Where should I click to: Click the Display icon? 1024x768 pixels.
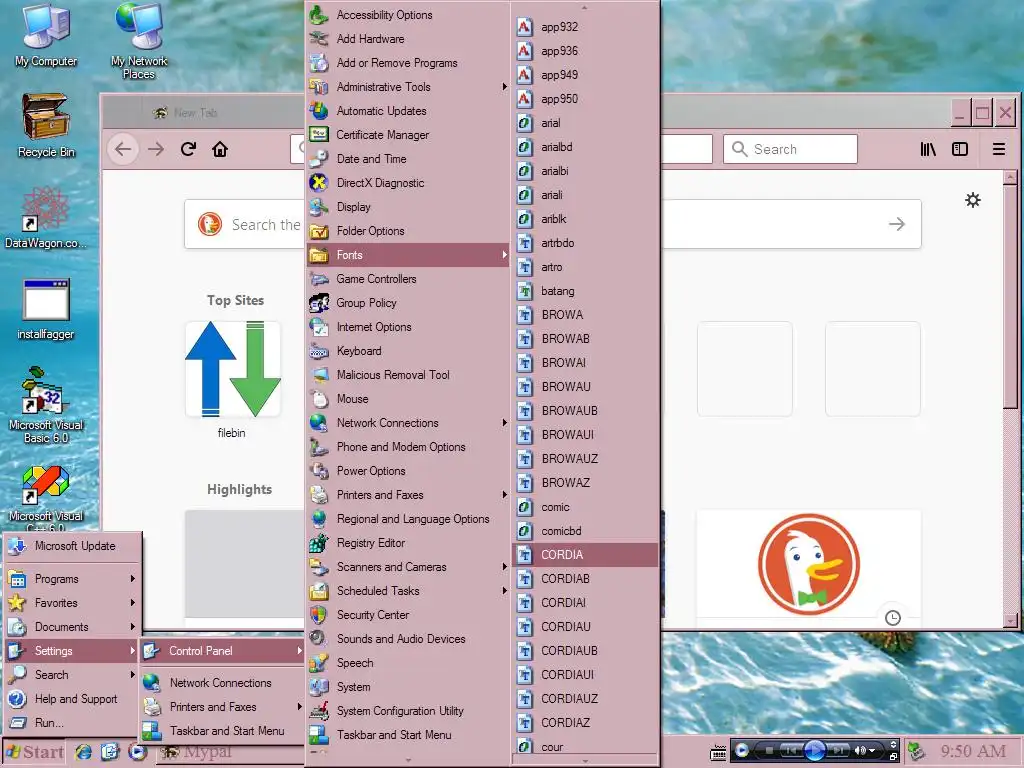point(319,207)
